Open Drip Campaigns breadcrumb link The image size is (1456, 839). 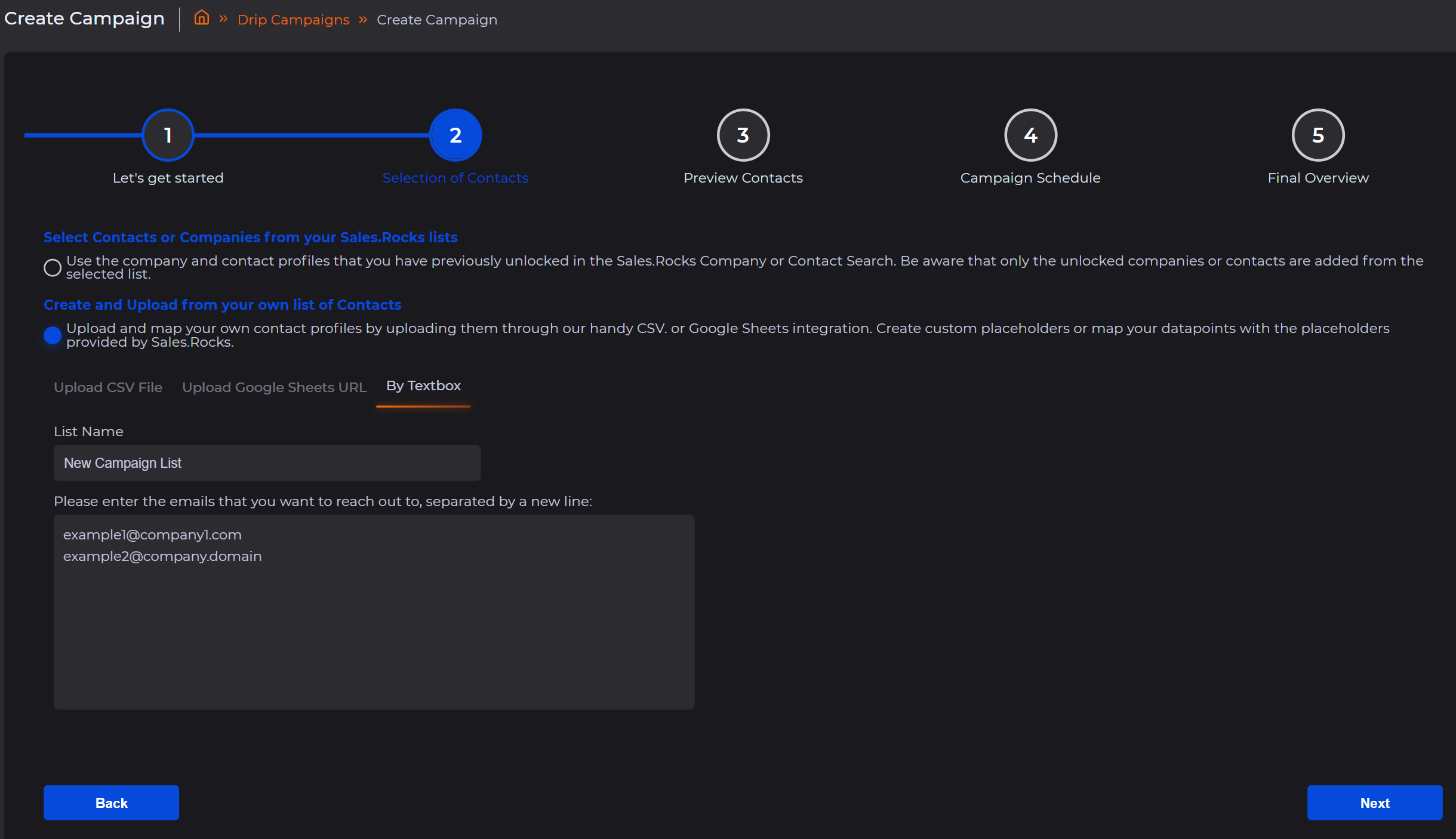coord(293,20)
